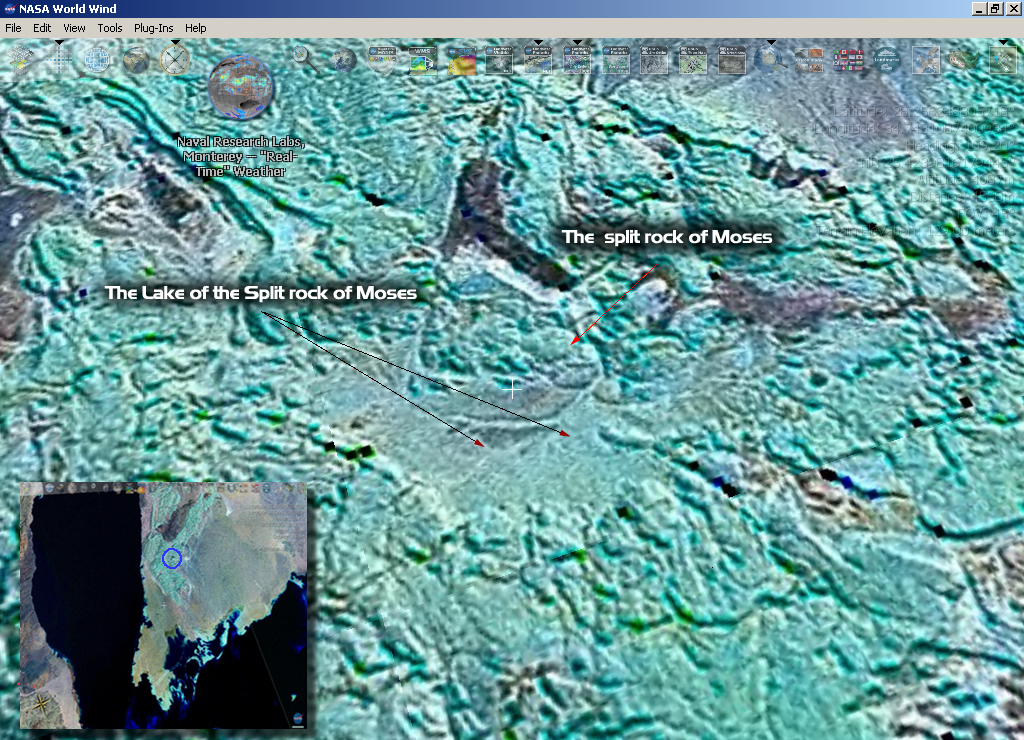The width and height of the screenshot is (1024, 740).
Task: Open the Edit menu
Action: [x=42, y=28]
